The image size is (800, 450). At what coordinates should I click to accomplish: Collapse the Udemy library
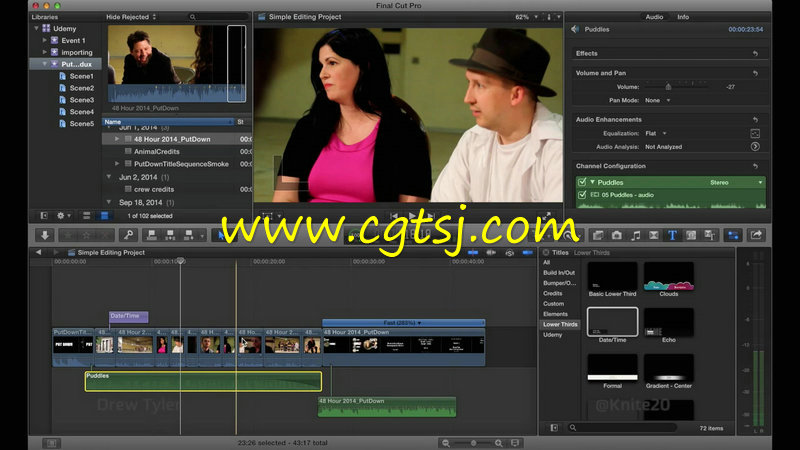click(36, 29)
